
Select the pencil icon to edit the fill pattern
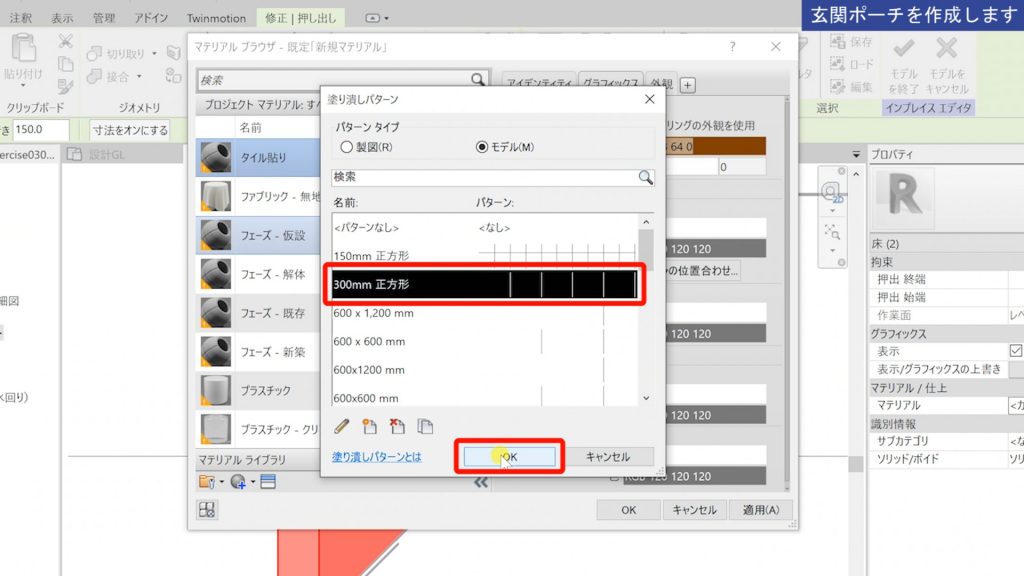point(341,425)
